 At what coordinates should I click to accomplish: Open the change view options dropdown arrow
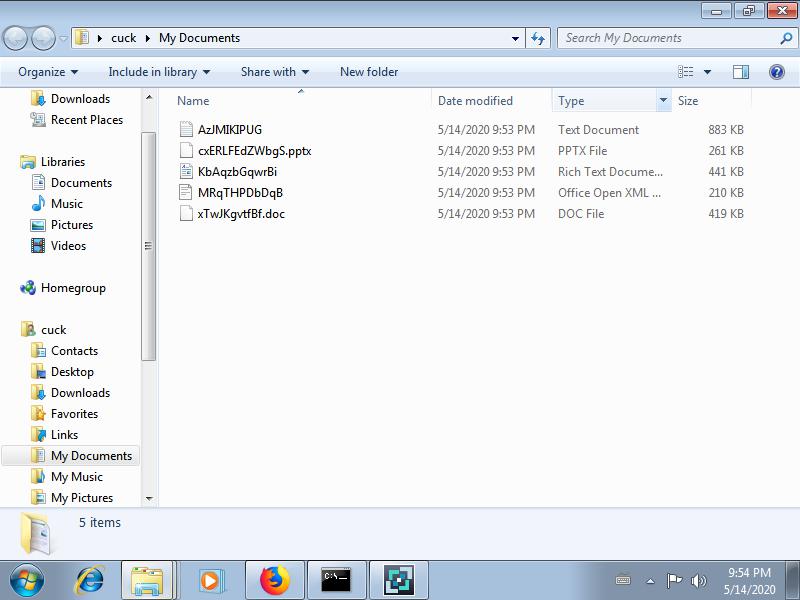[708, 72]
